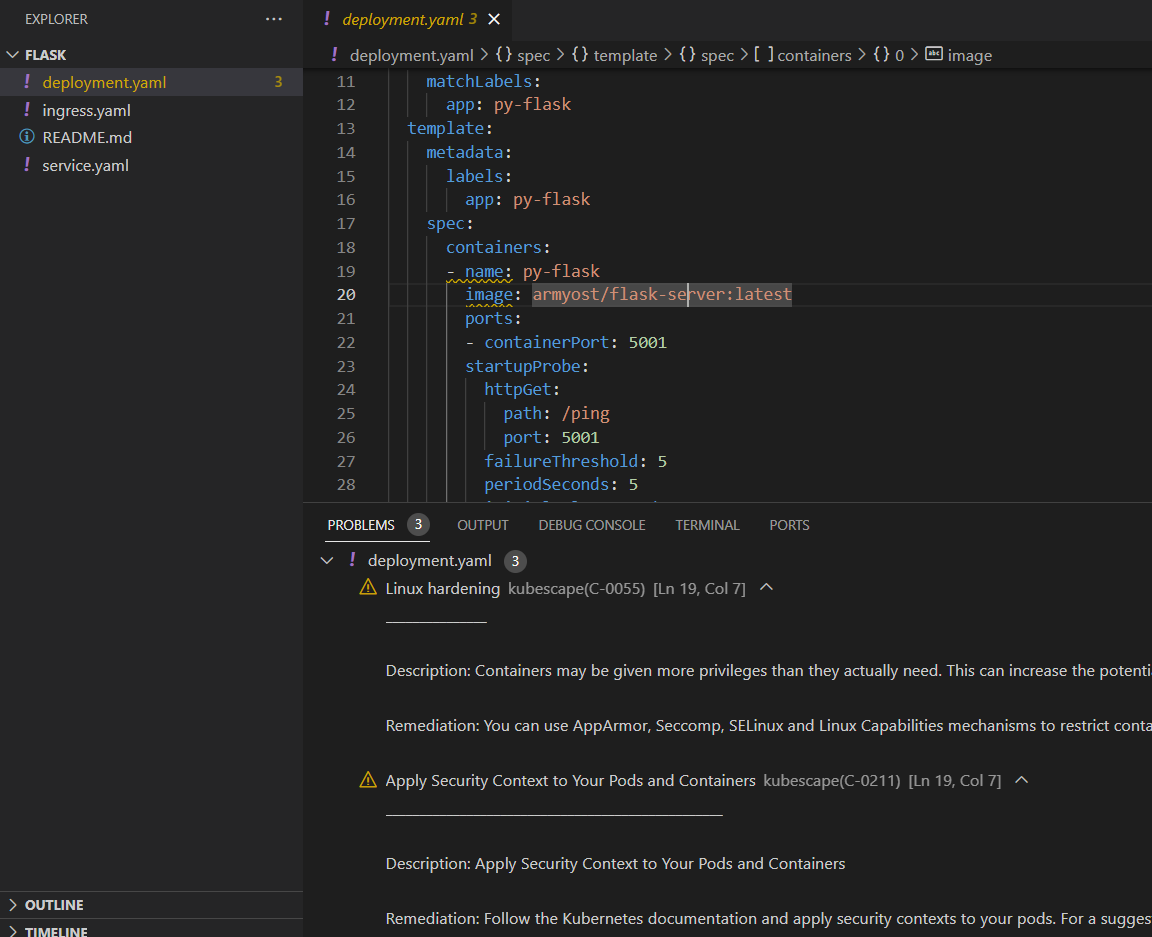This screenshot has height=937, width=1152.
Task: Click Description: Apply Security Context text
Action: 616,864
